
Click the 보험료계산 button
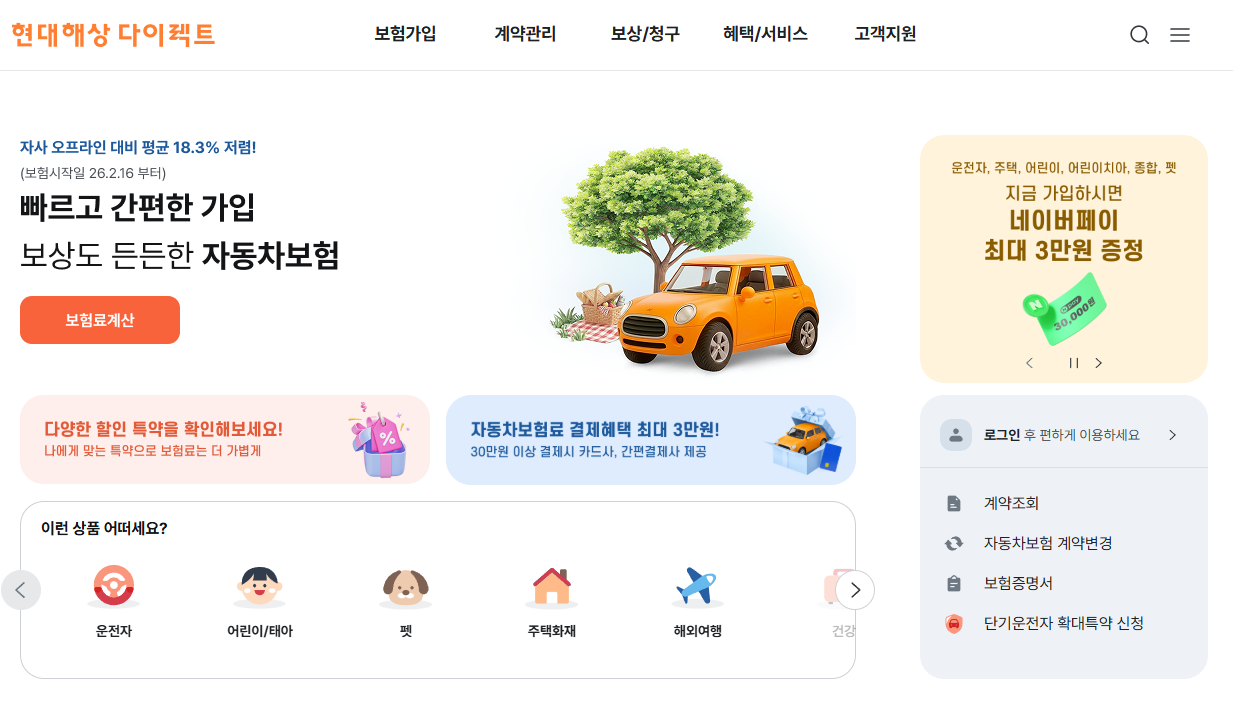tap(100, 320)
